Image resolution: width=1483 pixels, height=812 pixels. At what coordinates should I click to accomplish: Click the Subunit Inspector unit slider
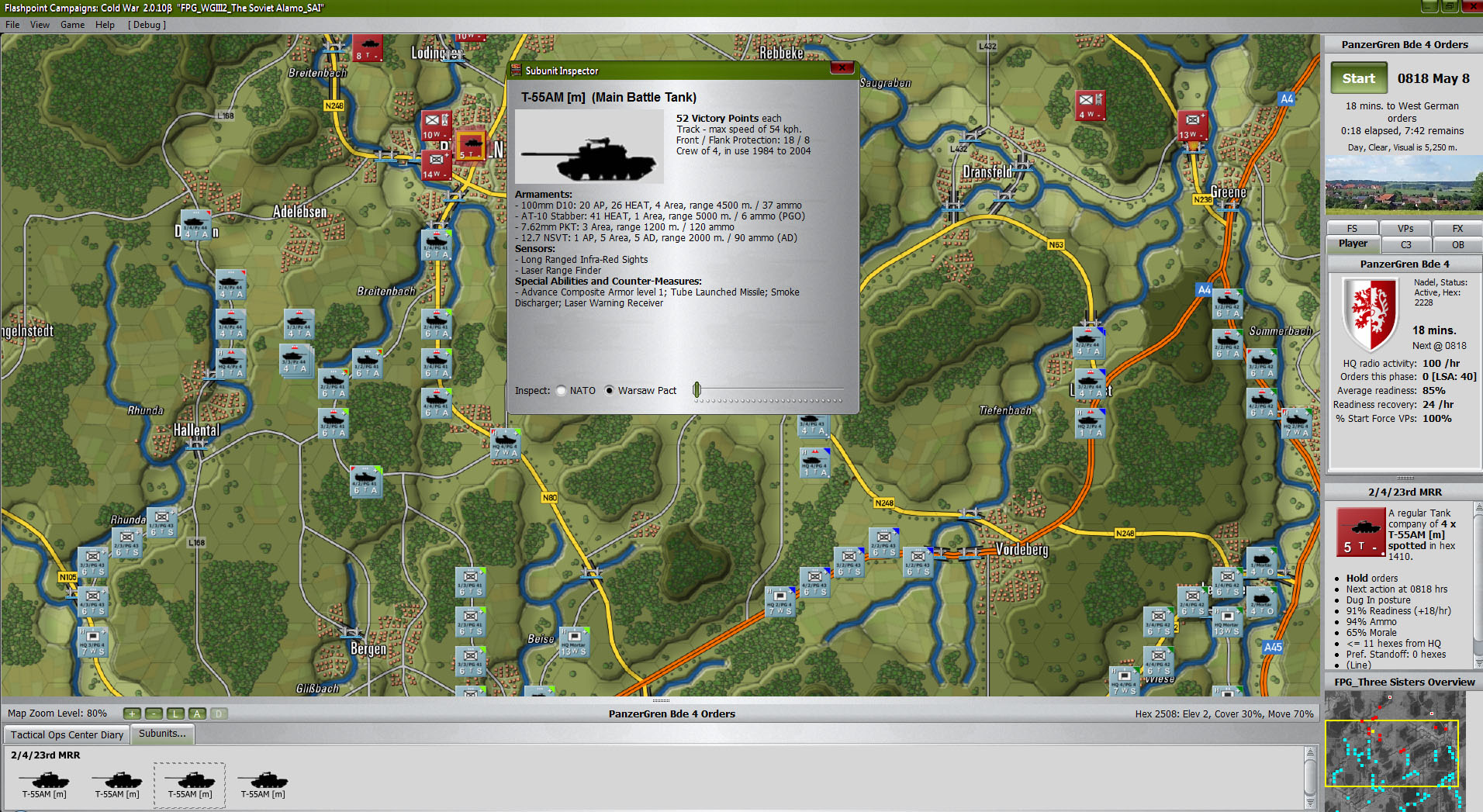click(x=697, y=390)
